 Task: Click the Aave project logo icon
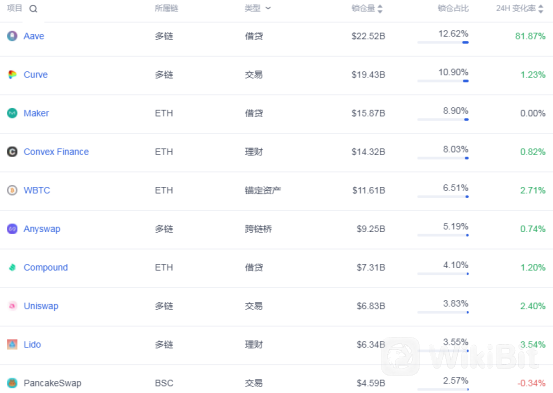coord(12,36)
